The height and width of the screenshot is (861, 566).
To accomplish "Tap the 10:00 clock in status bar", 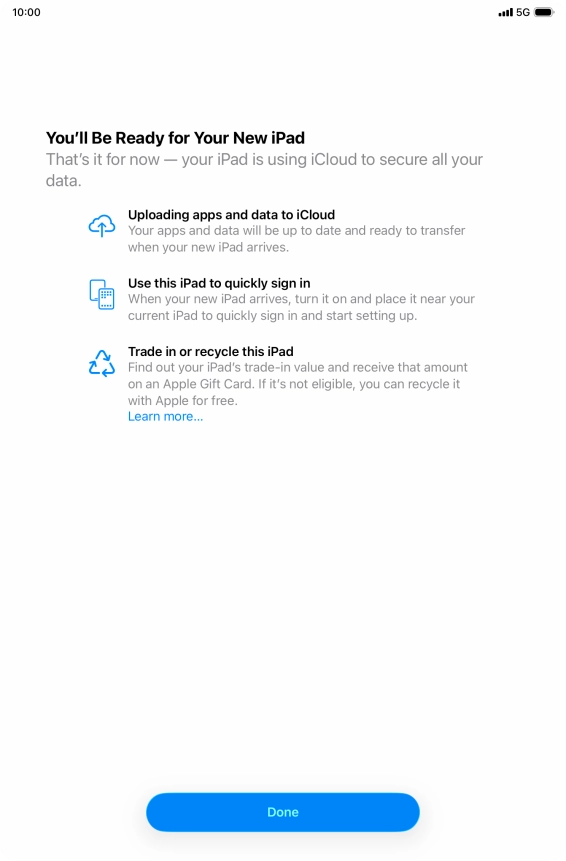I will 26,12.
